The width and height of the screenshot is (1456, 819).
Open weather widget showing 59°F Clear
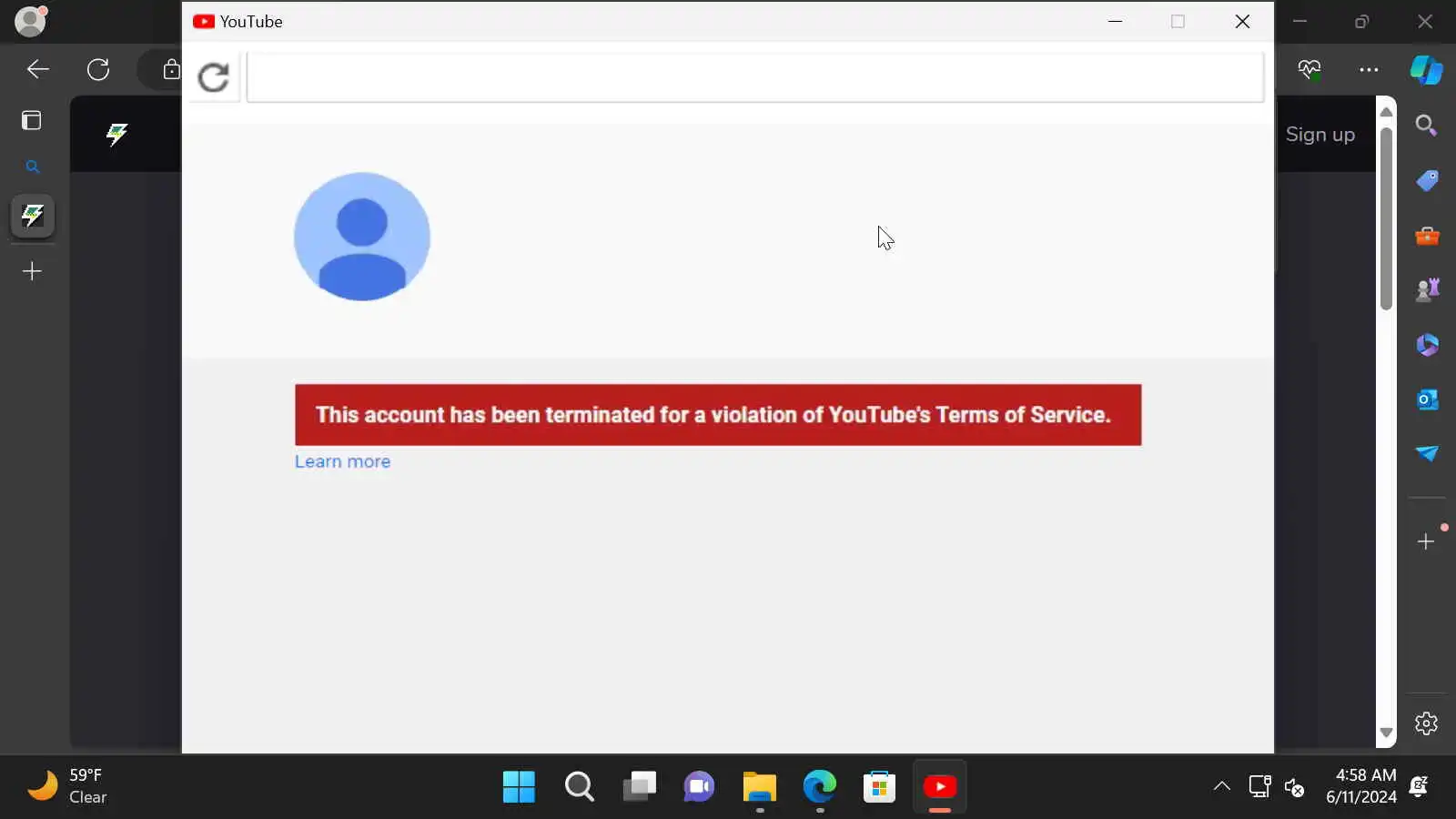pyautogui.click(x=67, y=786)
